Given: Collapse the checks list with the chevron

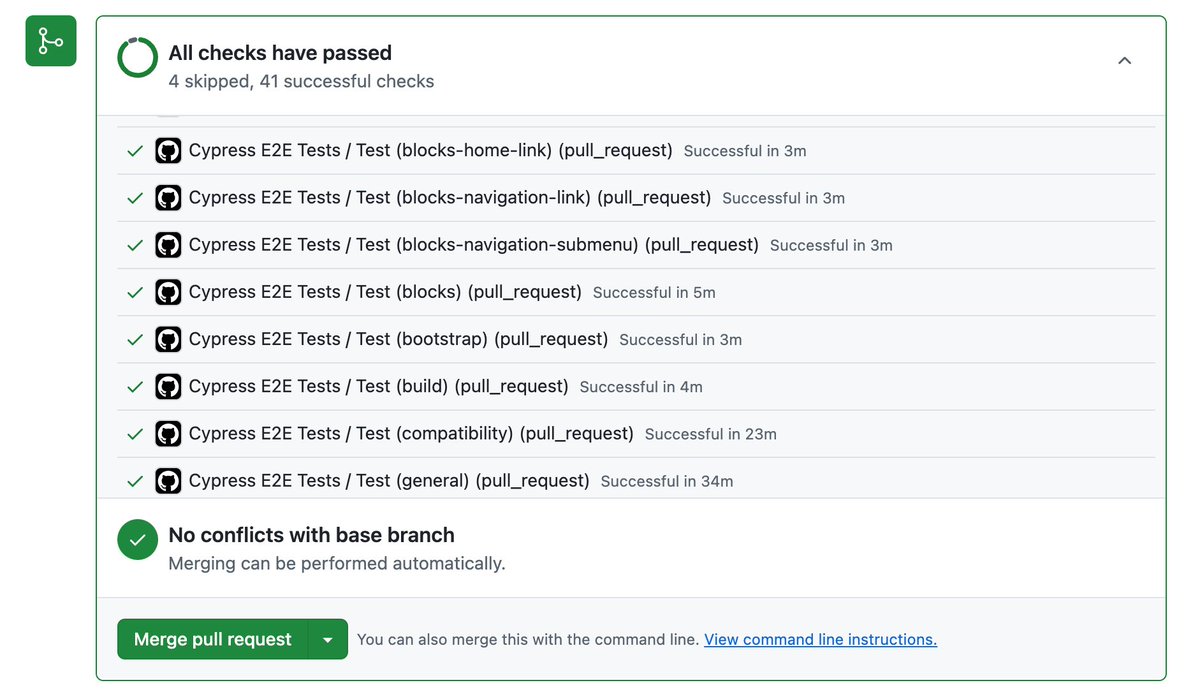Looking at the screenshot, I should tap(1124, 61).
